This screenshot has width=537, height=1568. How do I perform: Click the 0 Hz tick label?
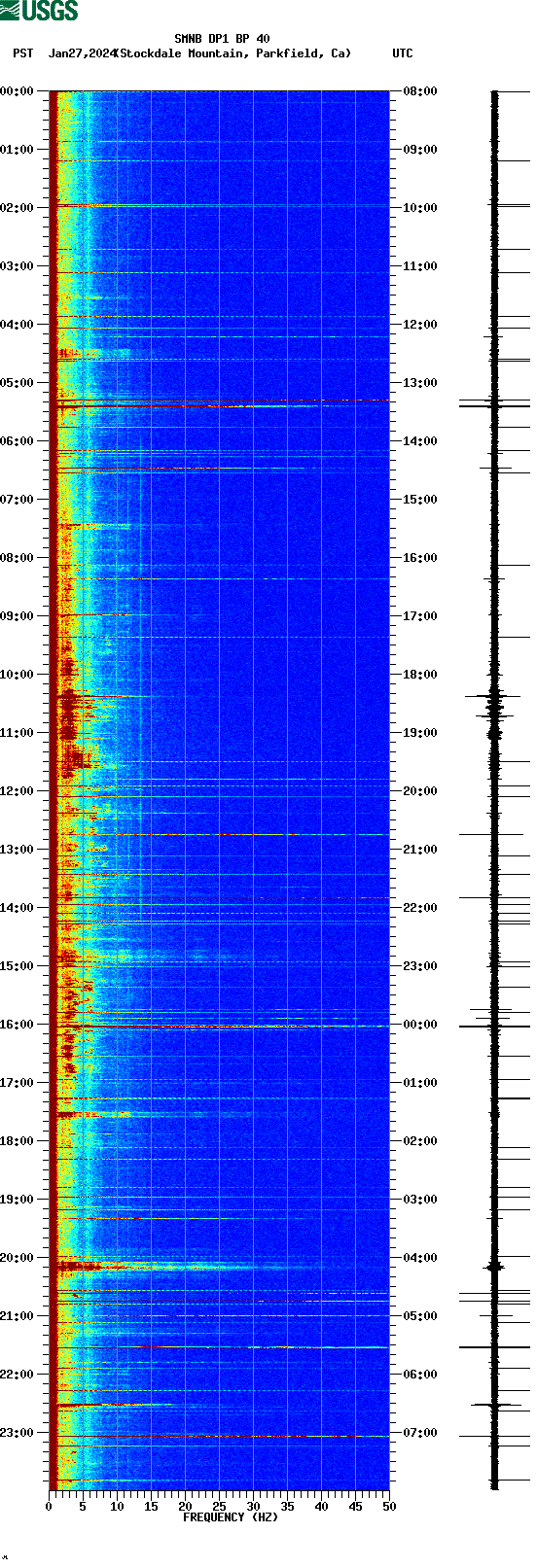(49, 1507)
